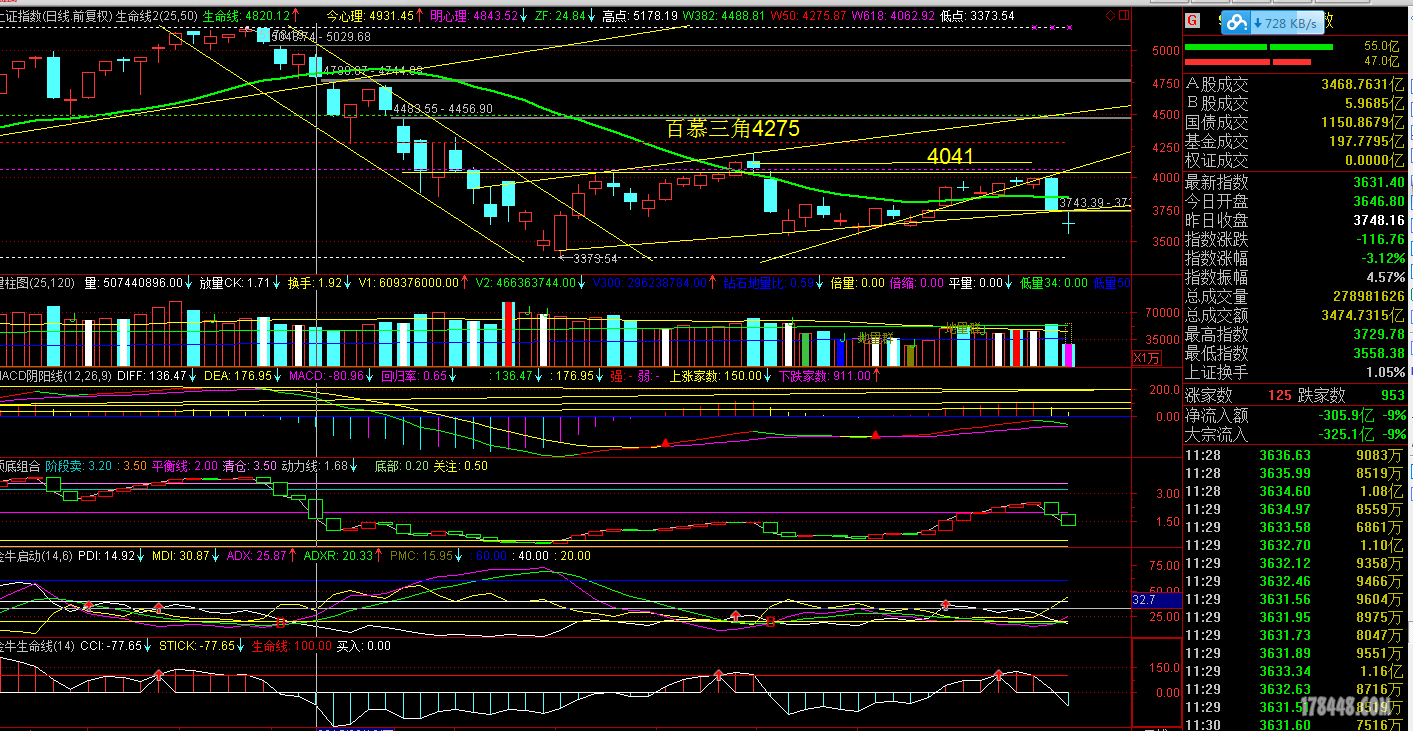
Task: Click the 下跌家数: 911.00 value
Action: pos(823,375)
